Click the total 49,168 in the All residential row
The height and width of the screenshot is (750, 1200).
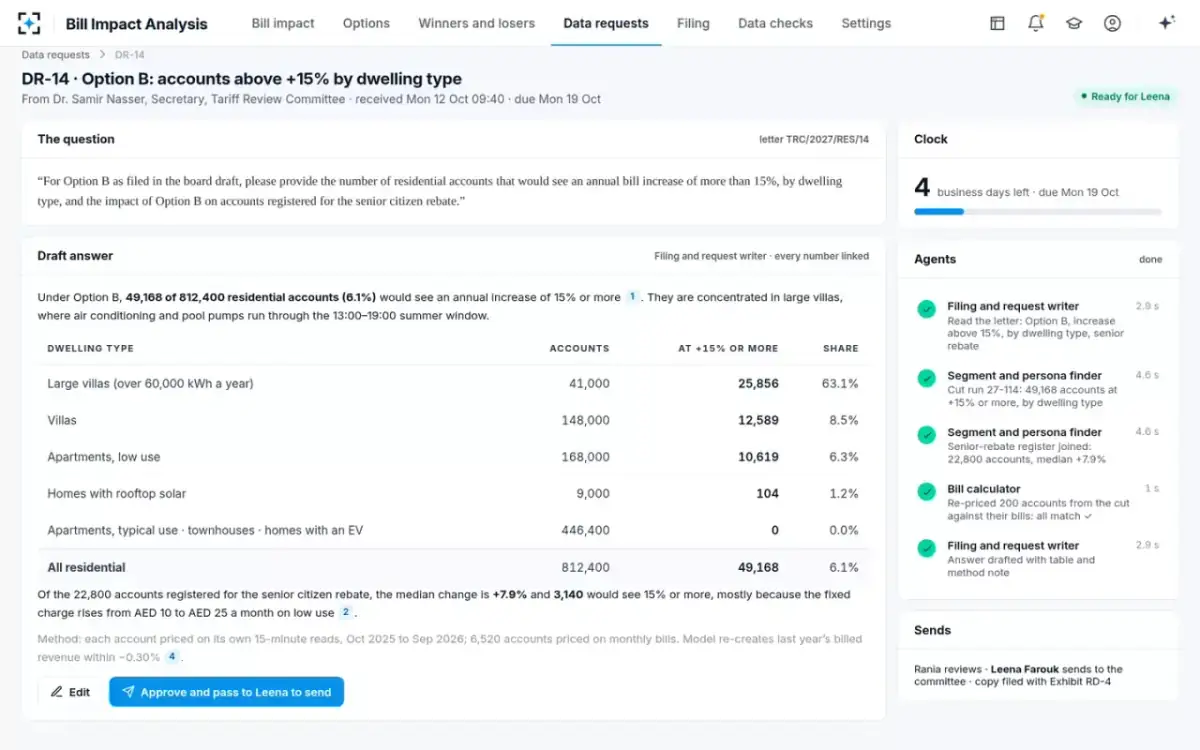pyautogui.click(x=758, y=567)
